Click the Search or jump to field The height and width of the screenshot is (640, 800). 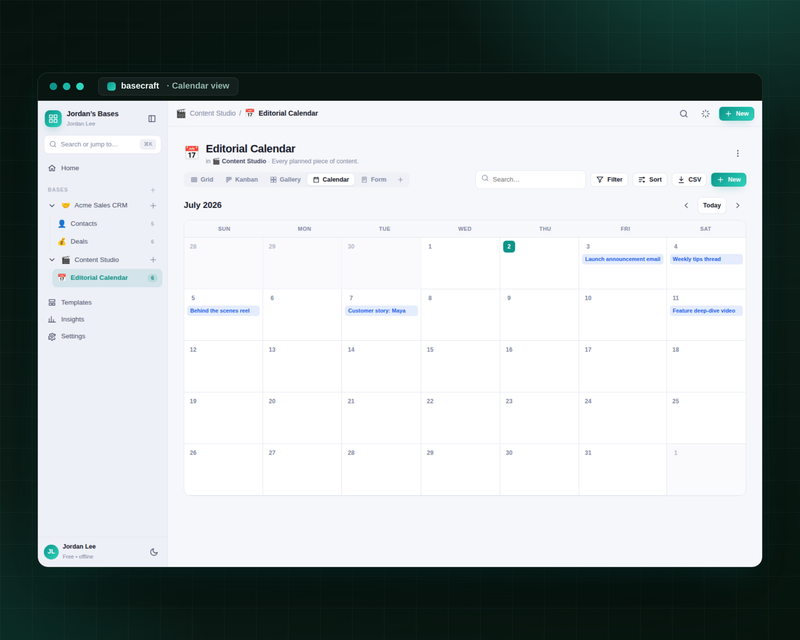click(x=103, y=144)
